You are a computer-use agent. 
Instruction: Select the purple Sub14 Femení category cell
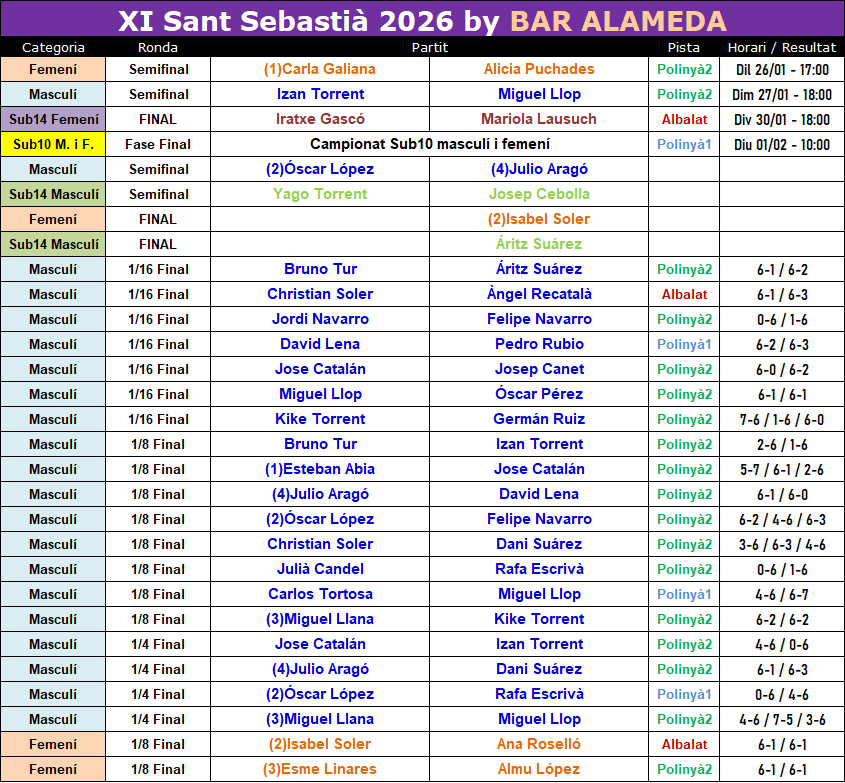coord(53,119)
